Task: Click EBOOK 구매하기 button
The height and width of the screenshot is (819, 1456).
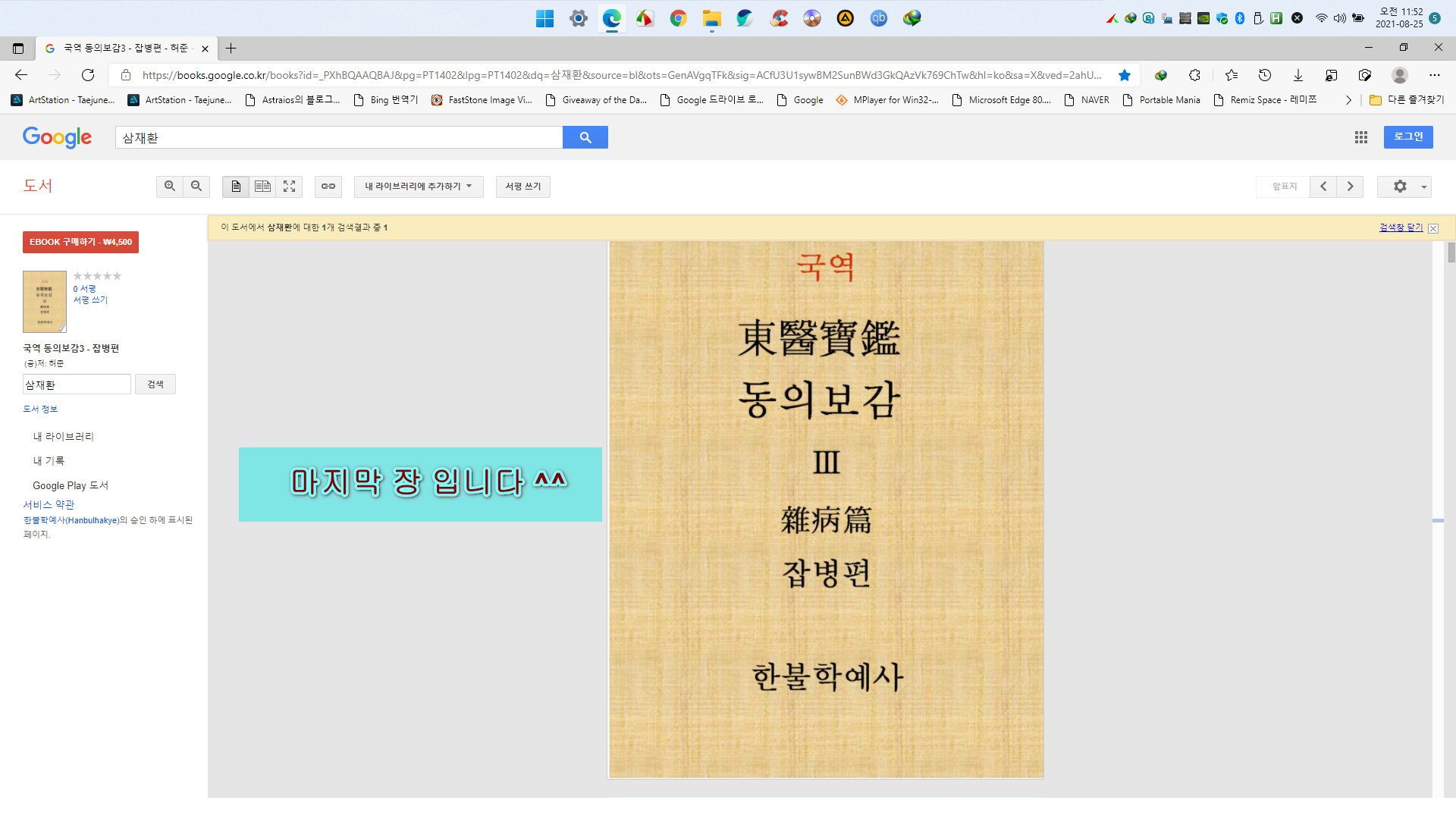Action: (80, 242)
